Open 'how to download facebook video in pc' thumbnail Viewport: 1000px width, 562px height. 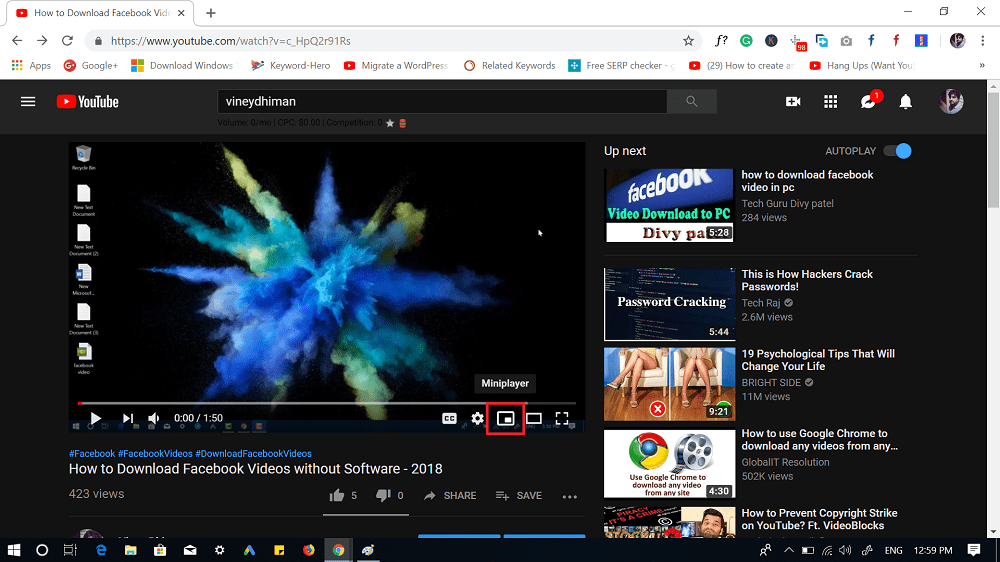tap(669, 205)
